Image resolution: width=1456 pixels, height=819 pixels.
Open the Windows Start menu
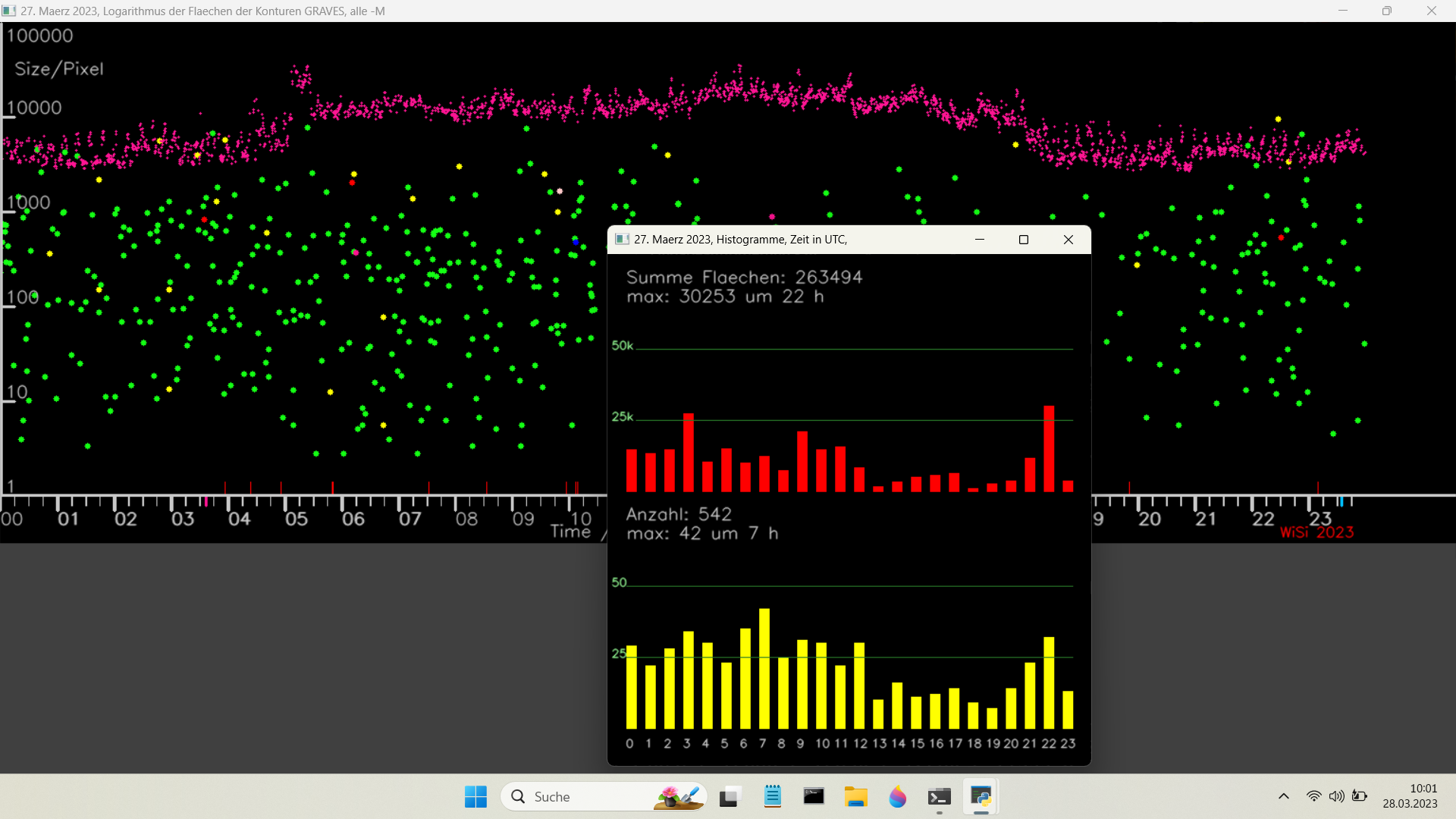coord(475,796)
